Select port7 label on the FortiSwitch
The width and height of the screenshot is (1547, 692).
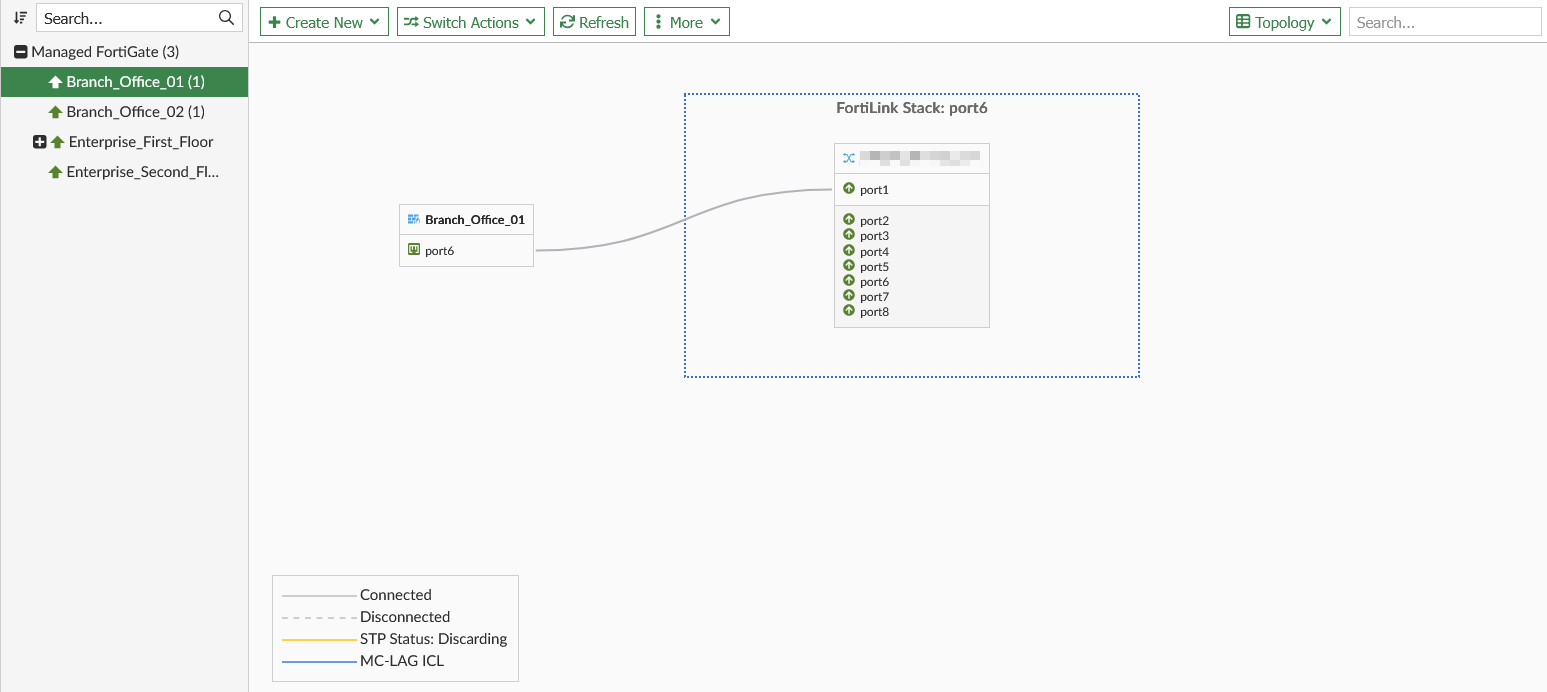point(874,297)
